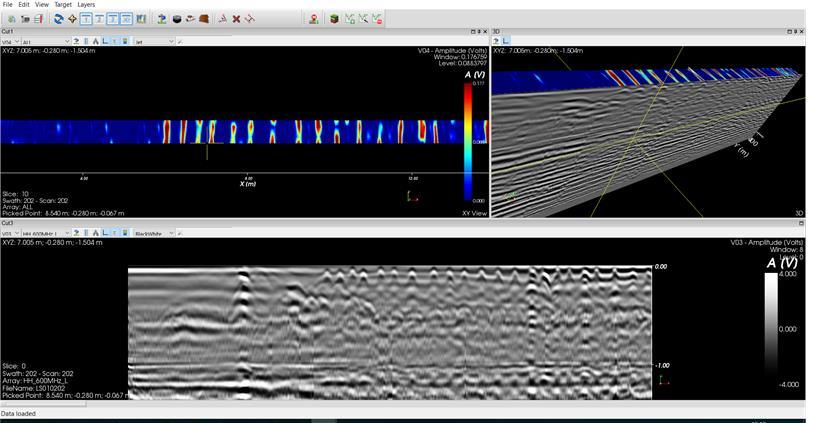Screen dimensions: 836x423
Task: Click the red location pin toolbar icon
Action: point(314,19)
